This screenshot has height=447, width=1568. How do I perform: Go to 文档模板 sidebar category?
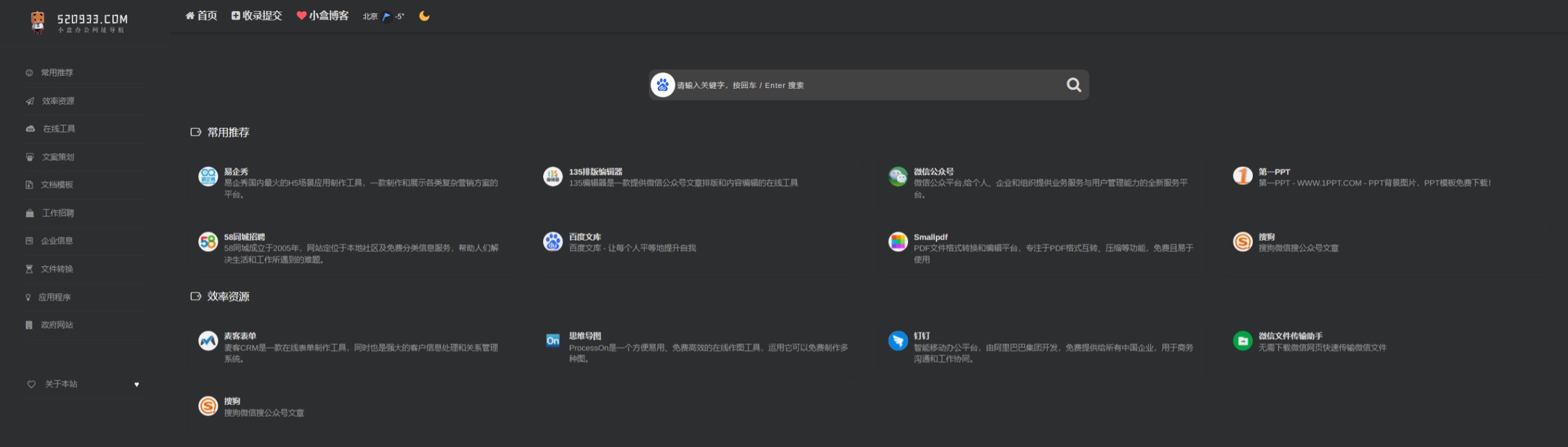pyautogui.click(x=57, y=185)
